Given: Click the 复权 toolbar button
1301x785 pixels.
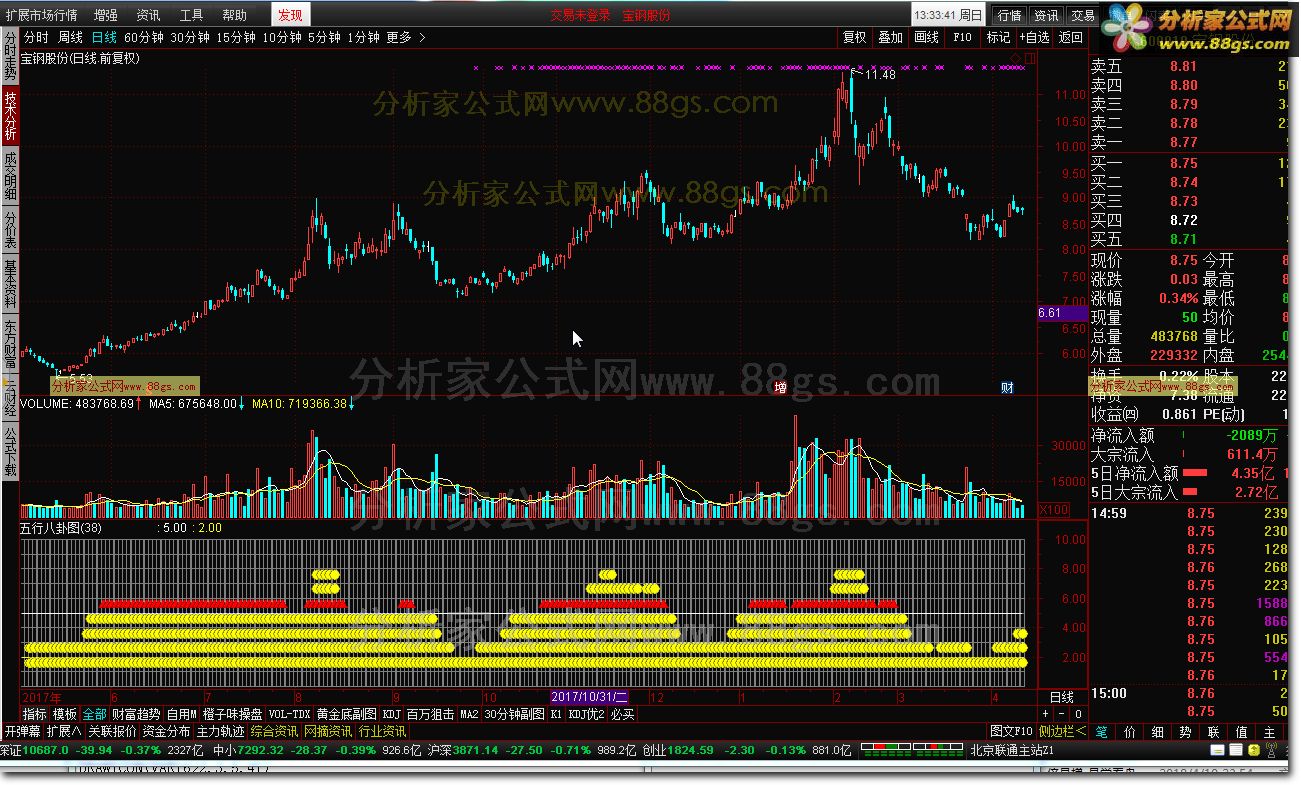Looking at the screenshot, I should [855, 37].
